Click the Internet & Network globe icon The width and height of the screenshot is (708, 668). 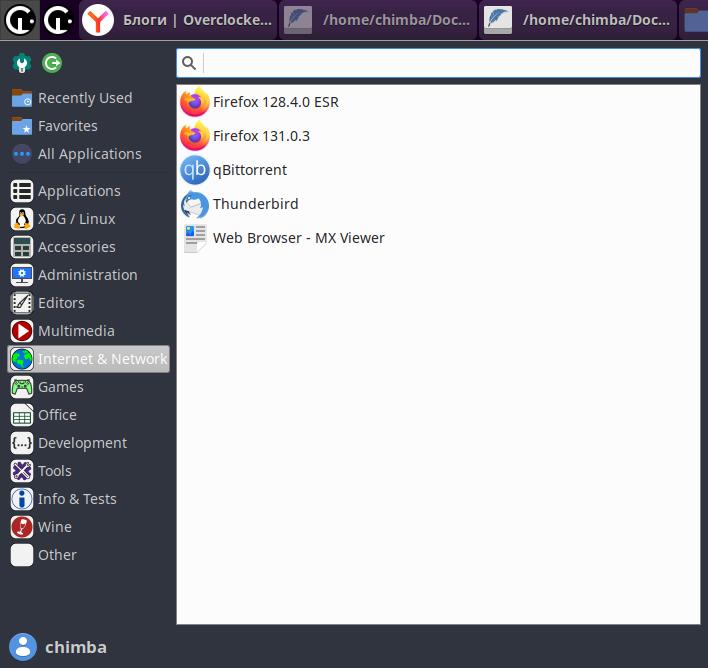coord(22,359)
